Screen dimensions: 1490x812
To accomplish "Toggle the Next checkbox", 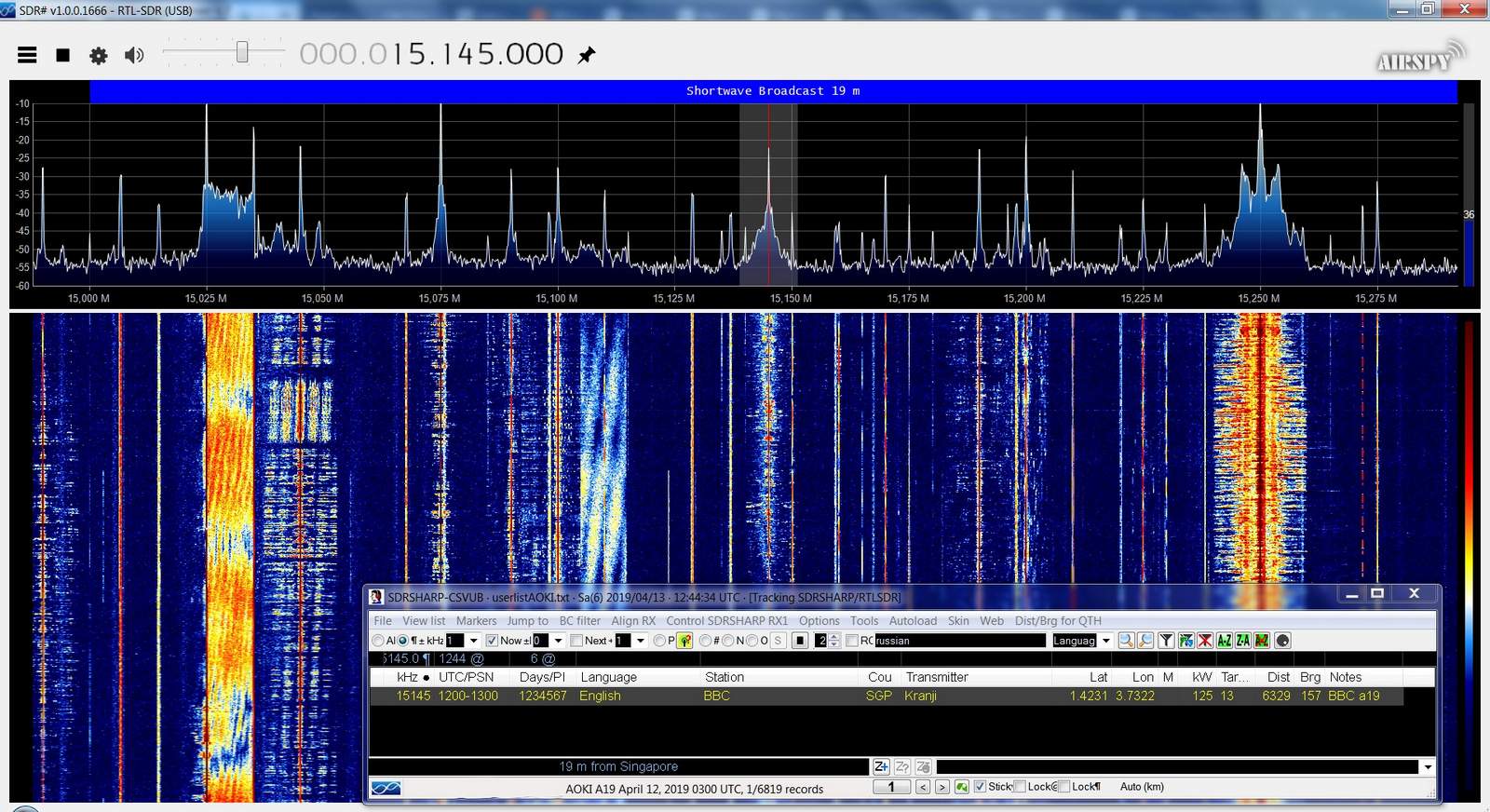I will click(576, 641).
